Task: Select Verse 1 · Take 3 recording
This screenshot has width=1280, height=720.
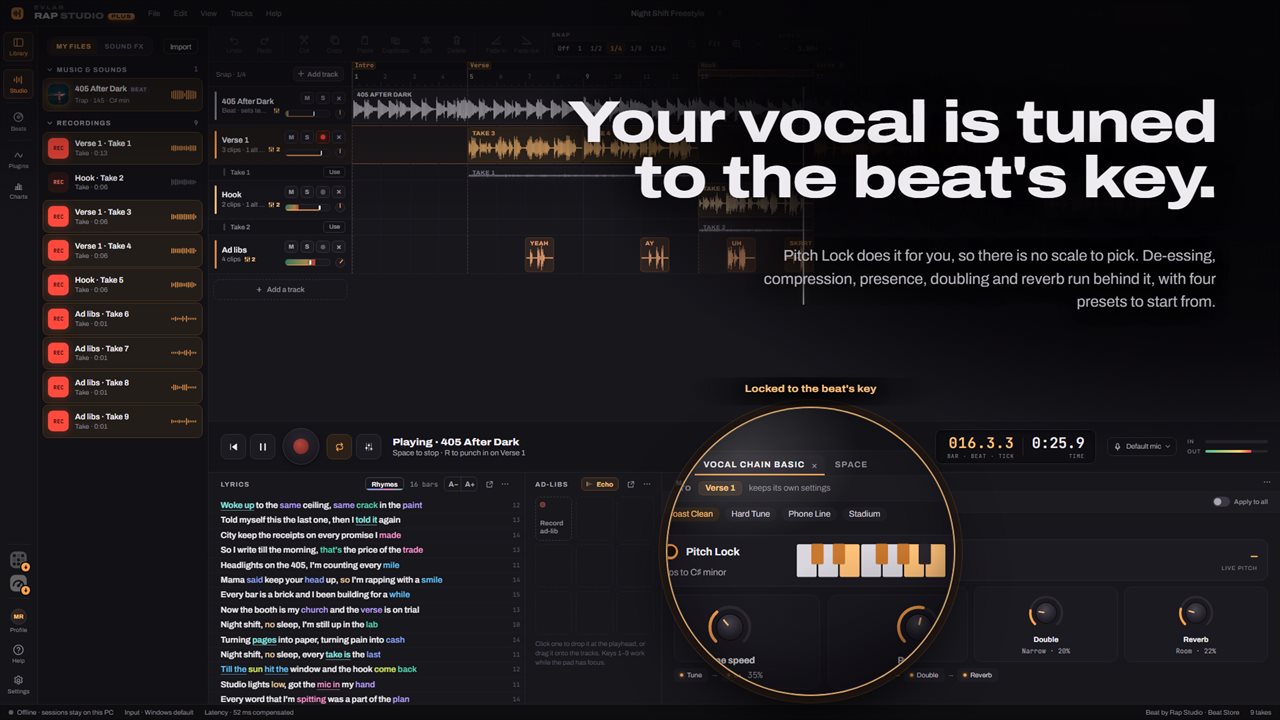Action: tap(123, 216)
